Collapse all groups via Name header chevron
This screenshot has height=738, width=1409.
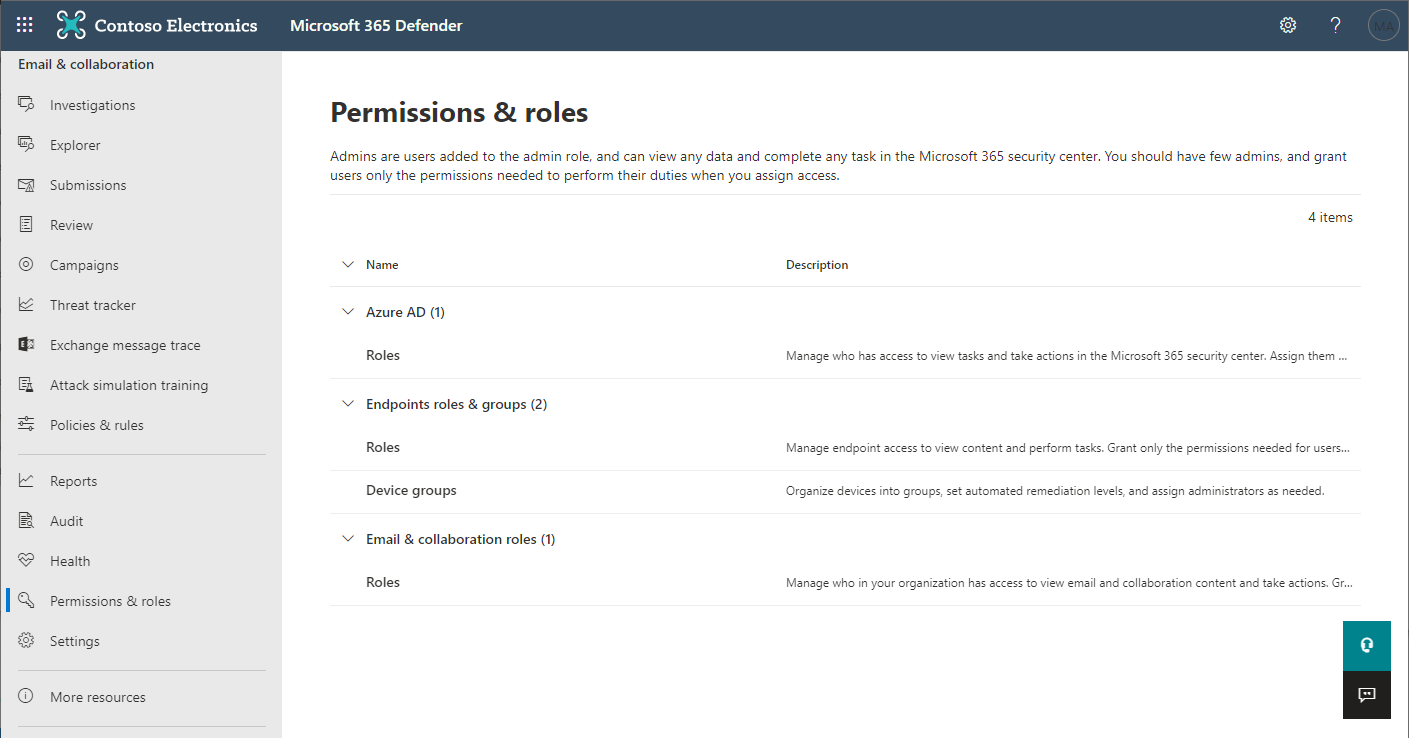pos(348,265)
